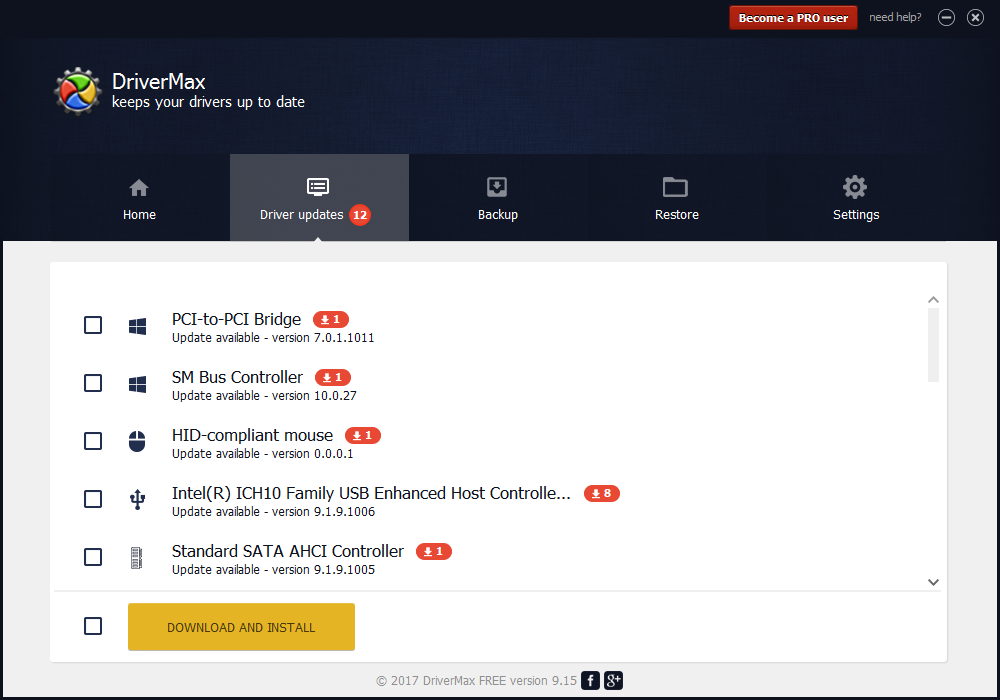Click Become a PRO user button
Screen dimensions: 1000x700
(x=793, y=18)
